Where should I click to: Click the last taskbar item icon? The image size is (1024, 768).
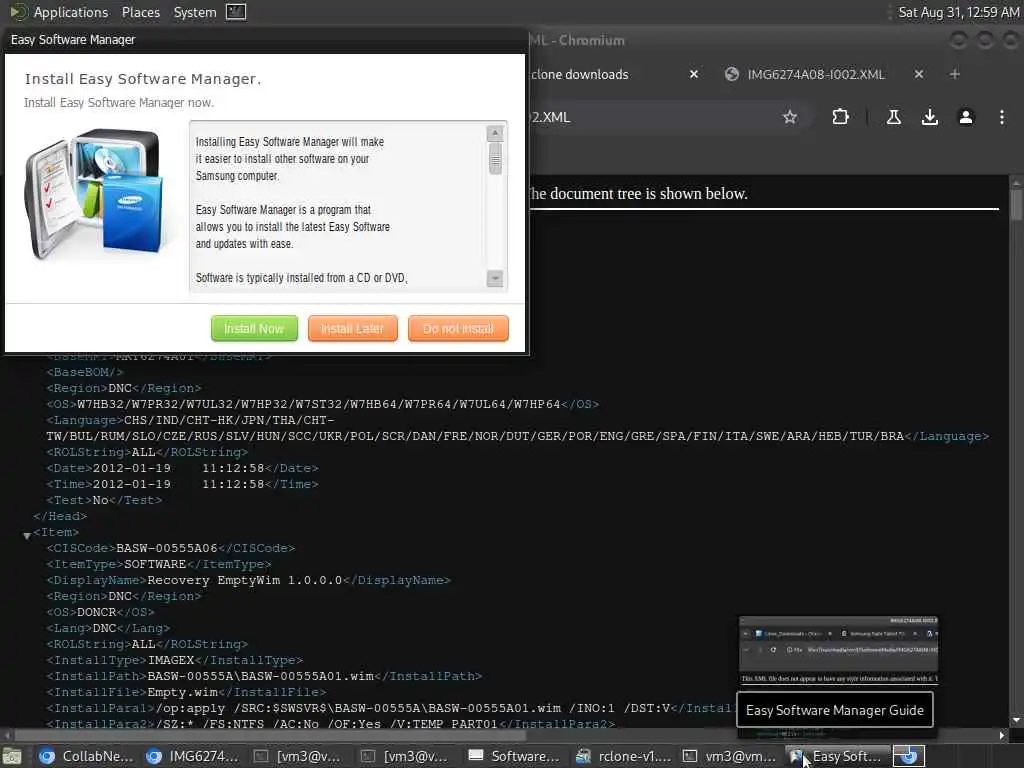pyautogui.click(x=908, y=756)
